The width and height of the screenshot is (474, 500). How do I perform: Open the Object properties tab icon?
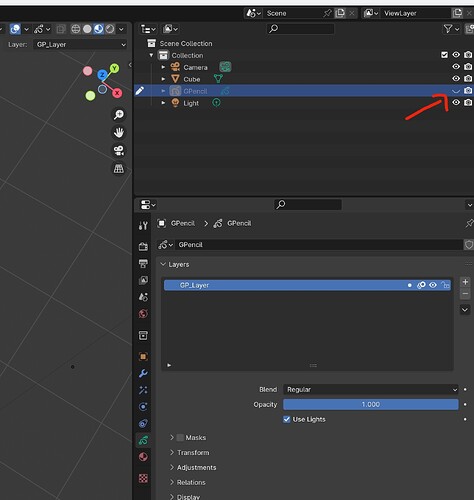pyautogui.click(x=143, y=357)
